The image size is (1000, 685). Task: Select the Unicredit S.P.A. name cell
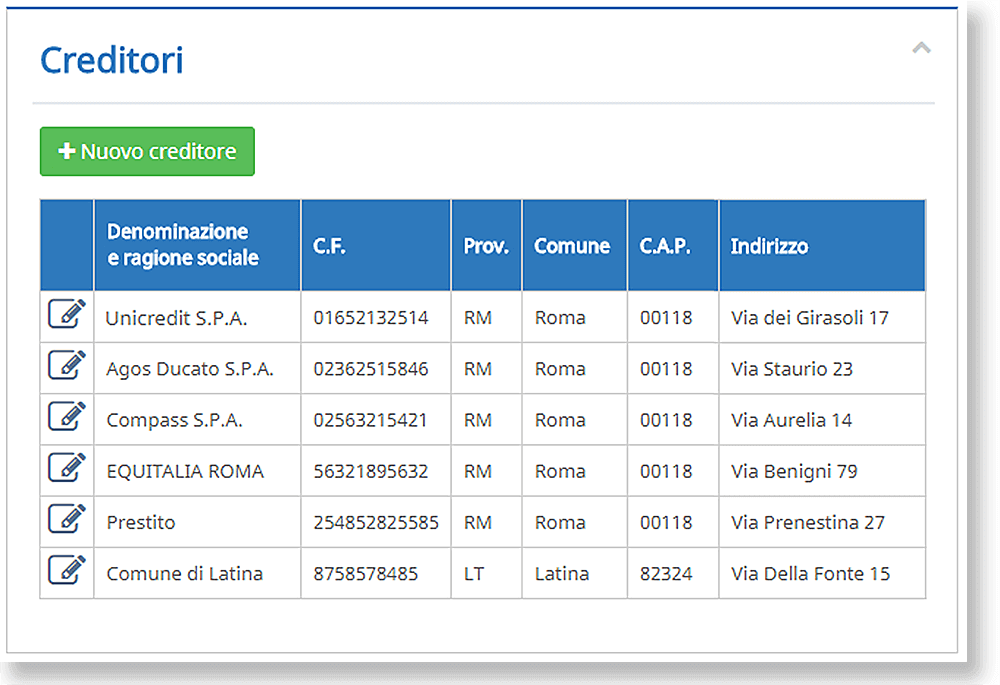(197, 318)
